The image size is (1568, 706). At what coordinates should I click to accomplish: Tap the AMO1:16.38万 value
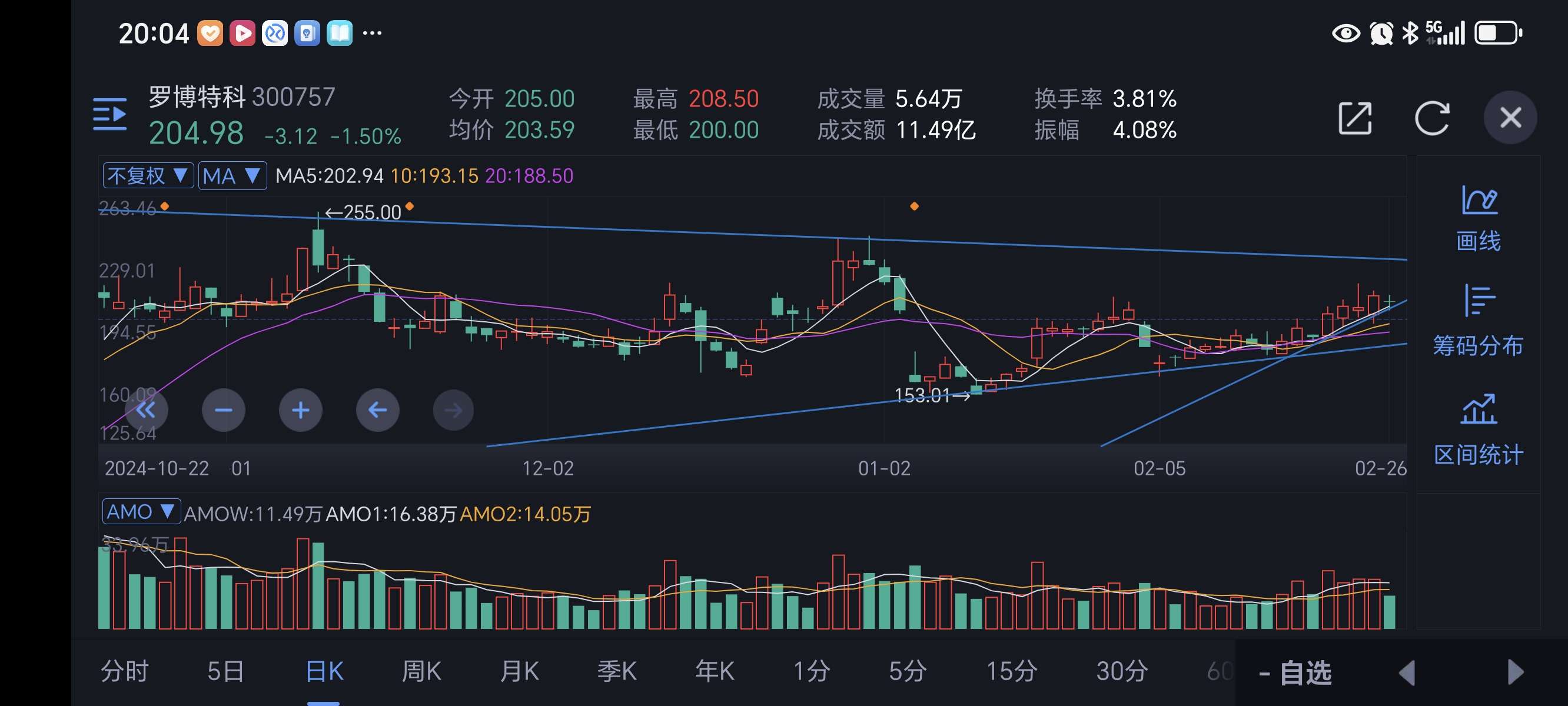pyautogui.click(x=391, y=514)
